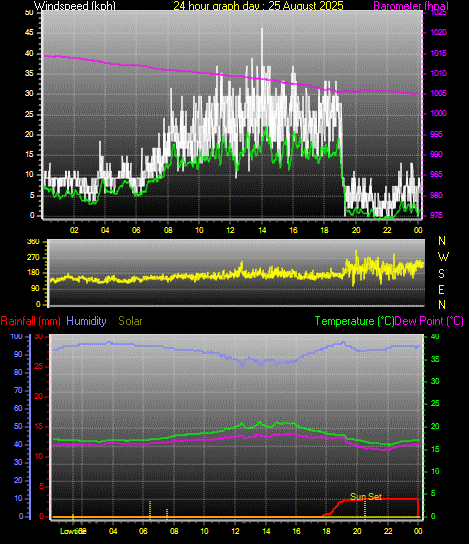Click the red "15" rainfall axis value
Screen dimensions: 469x544
click(x=39, y=426)
